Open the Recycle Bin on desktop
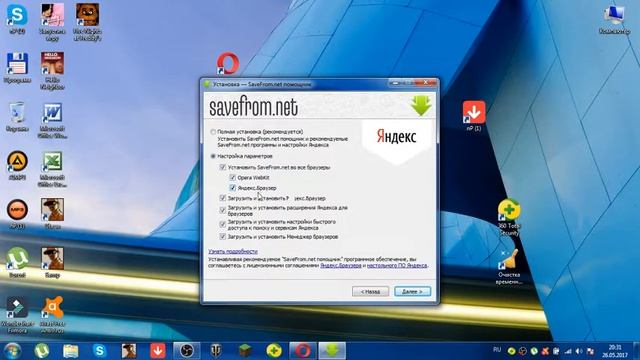This screenshot has width=640, height=360. [17, 116]
